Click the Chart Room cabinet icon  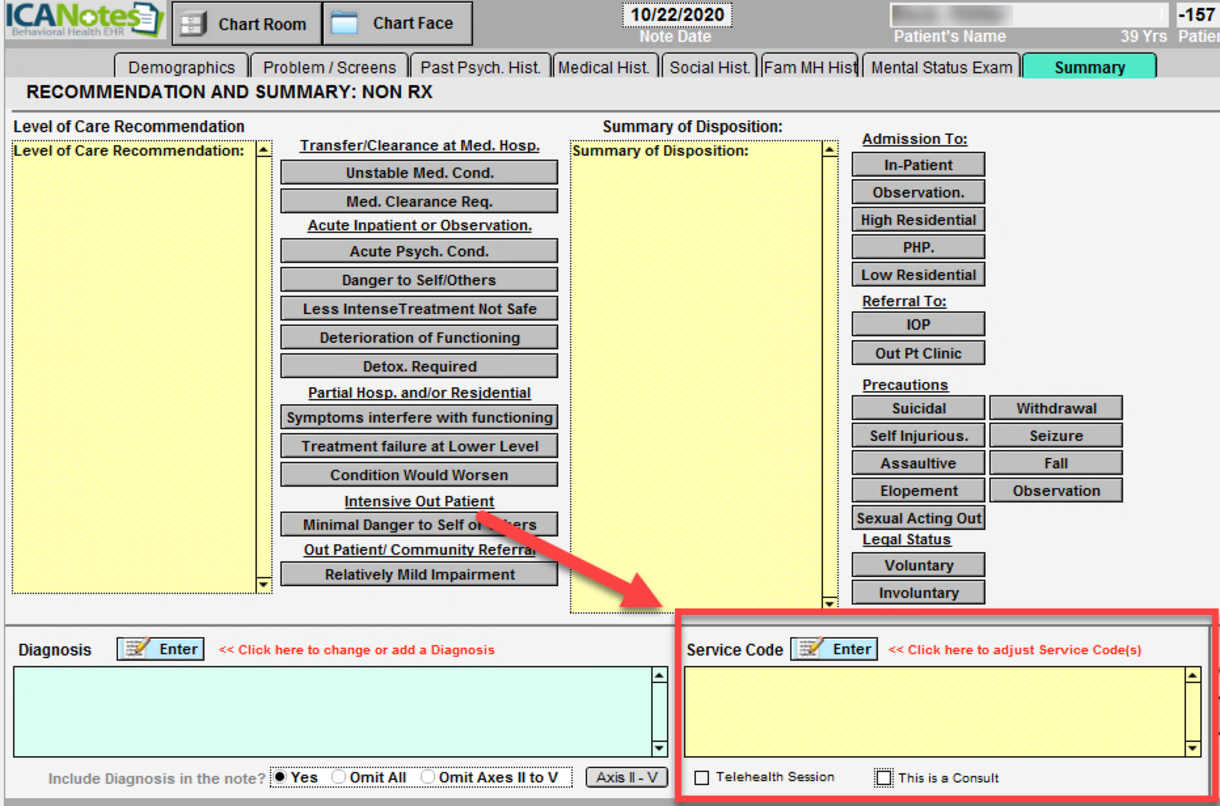coord(193,23)
